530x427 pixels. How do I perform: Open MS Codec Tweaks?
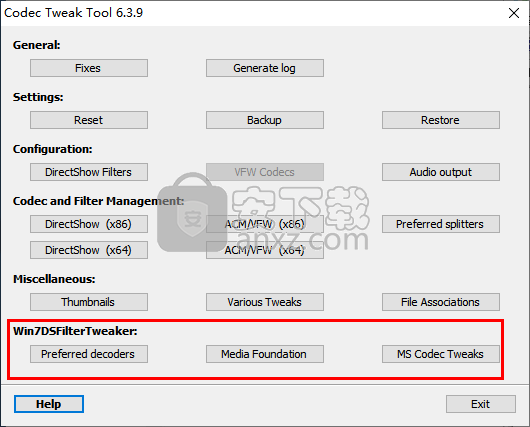pos(441,354)
